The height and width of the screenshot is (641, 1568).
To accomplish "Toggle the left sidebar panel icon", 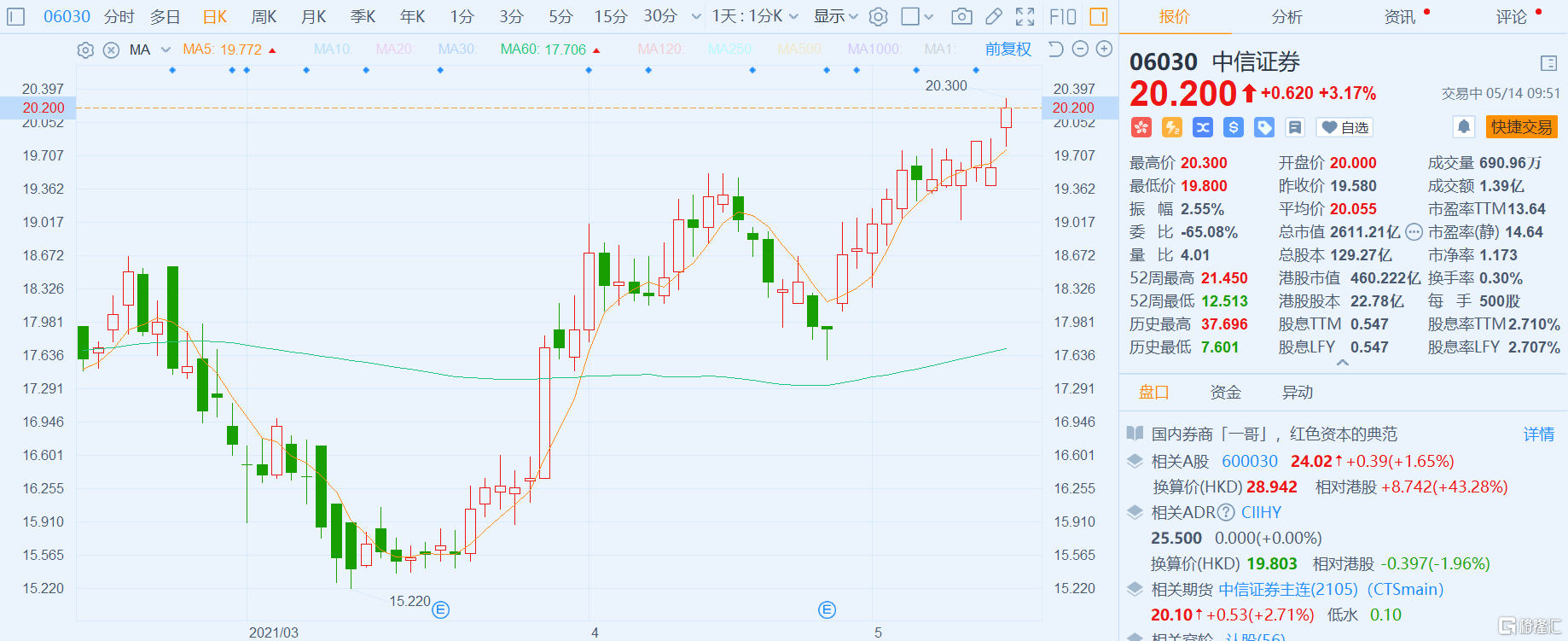I will pyautogui.click(x=16, y=16).
